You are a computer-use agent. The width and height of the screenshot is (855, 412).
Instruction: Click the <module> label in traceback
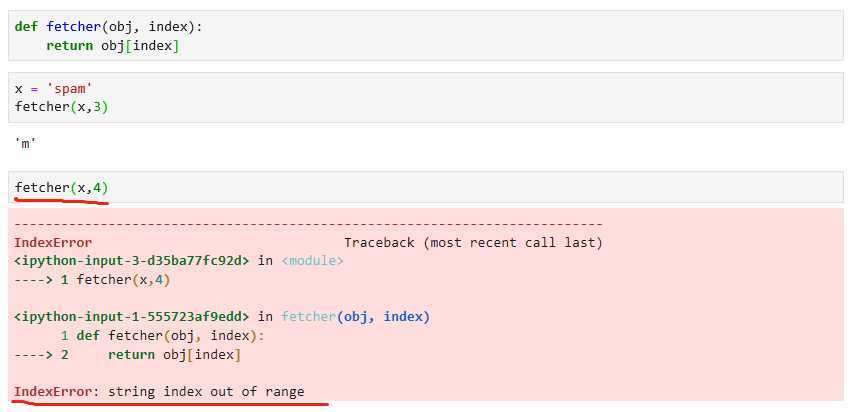pos(312,261)
